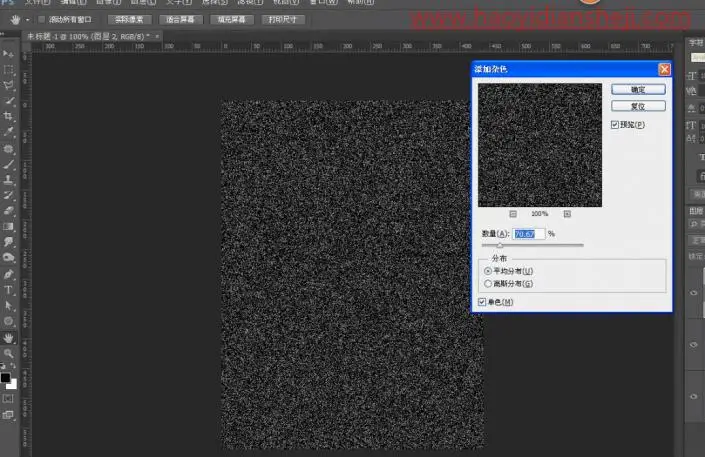
Task: Toggle second layer visibility eye icon
Action: point(693,345)
